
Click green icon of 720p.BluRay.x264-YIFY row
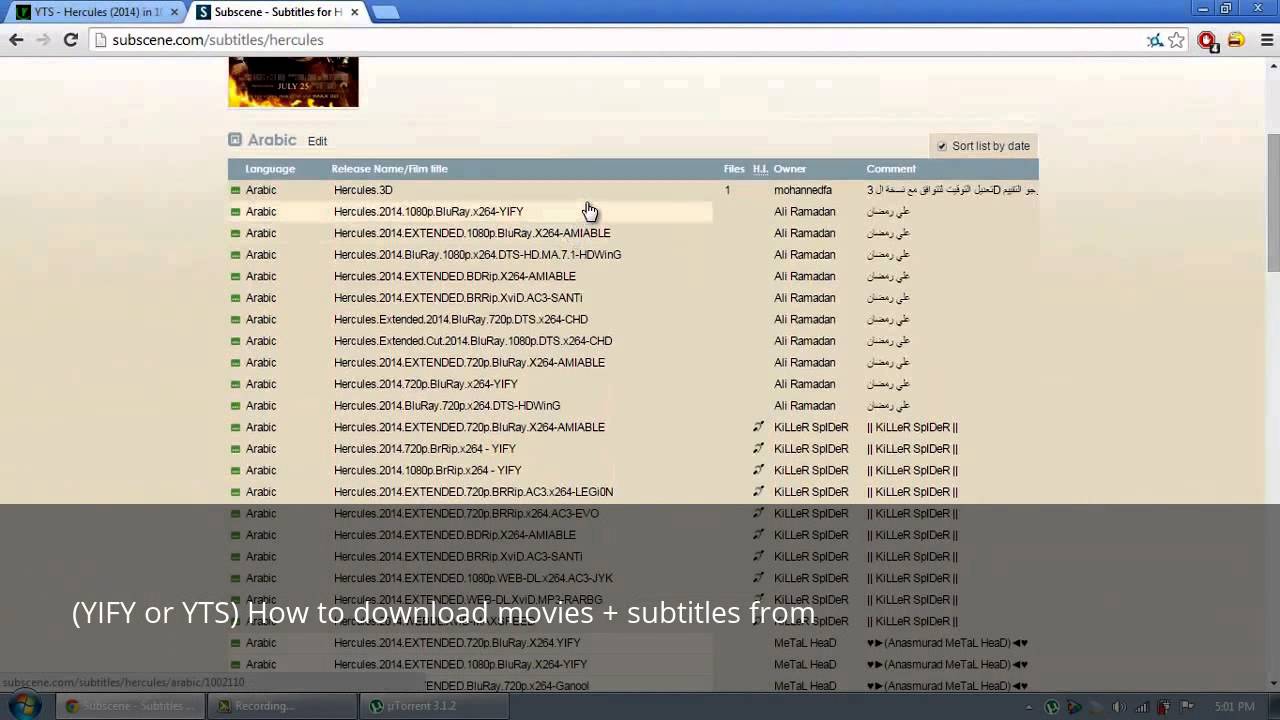coord(236,384)
